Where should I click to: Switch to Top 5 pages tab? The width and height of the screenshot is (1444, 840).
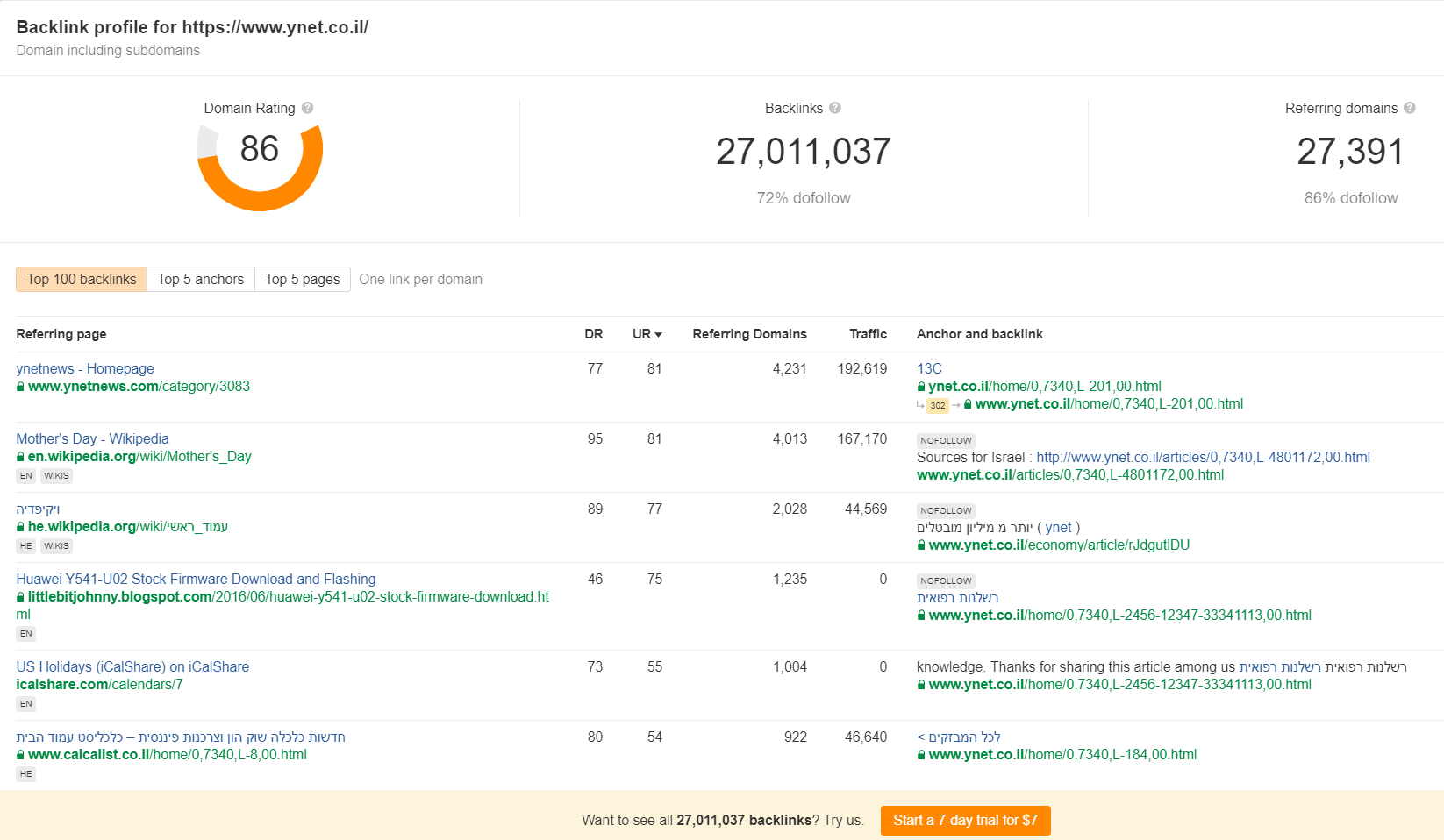click(303, 280)
